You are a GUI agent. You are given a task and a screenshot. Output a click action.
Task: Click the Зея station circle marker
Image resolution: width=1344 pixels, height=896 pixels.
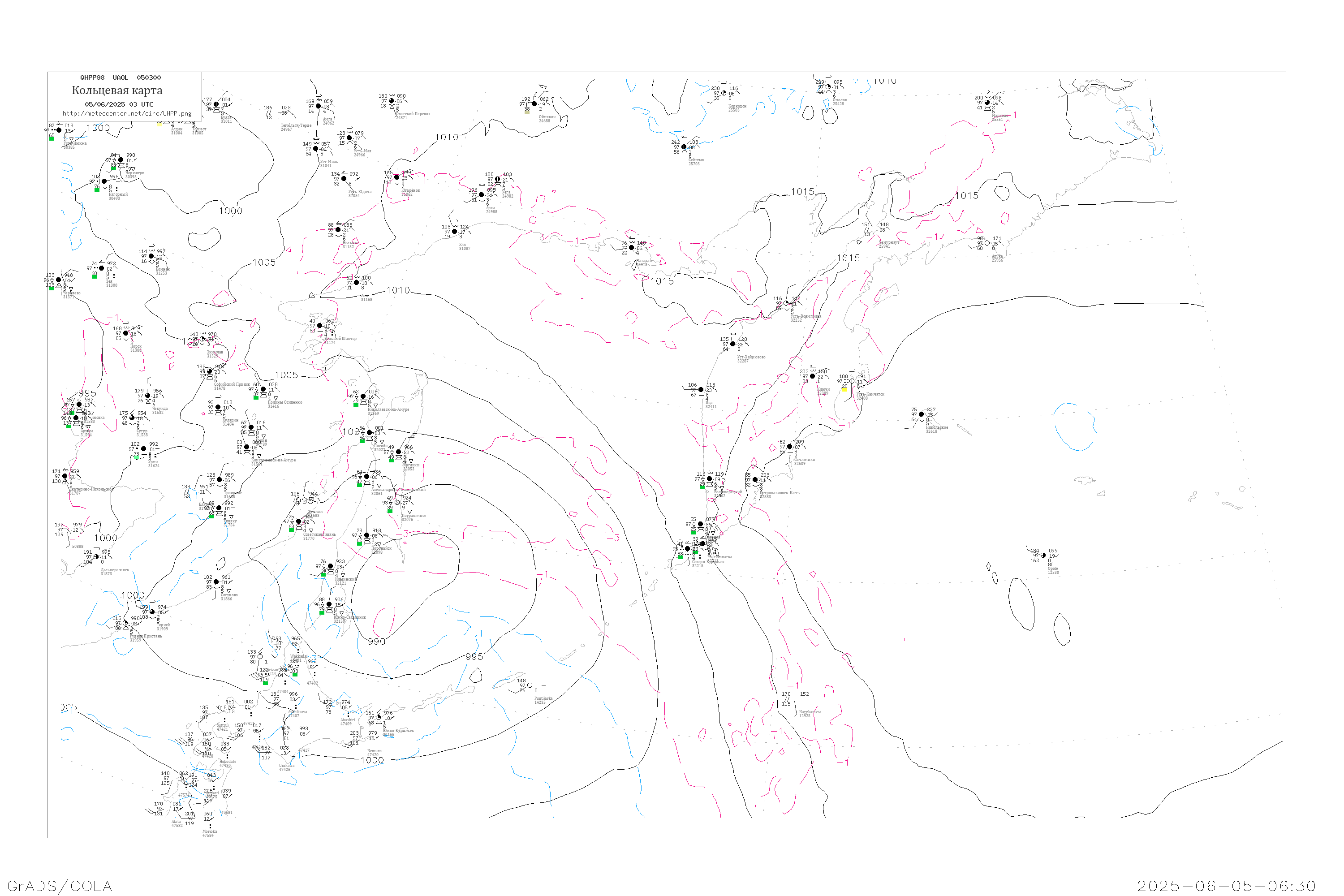coord(102,268)
